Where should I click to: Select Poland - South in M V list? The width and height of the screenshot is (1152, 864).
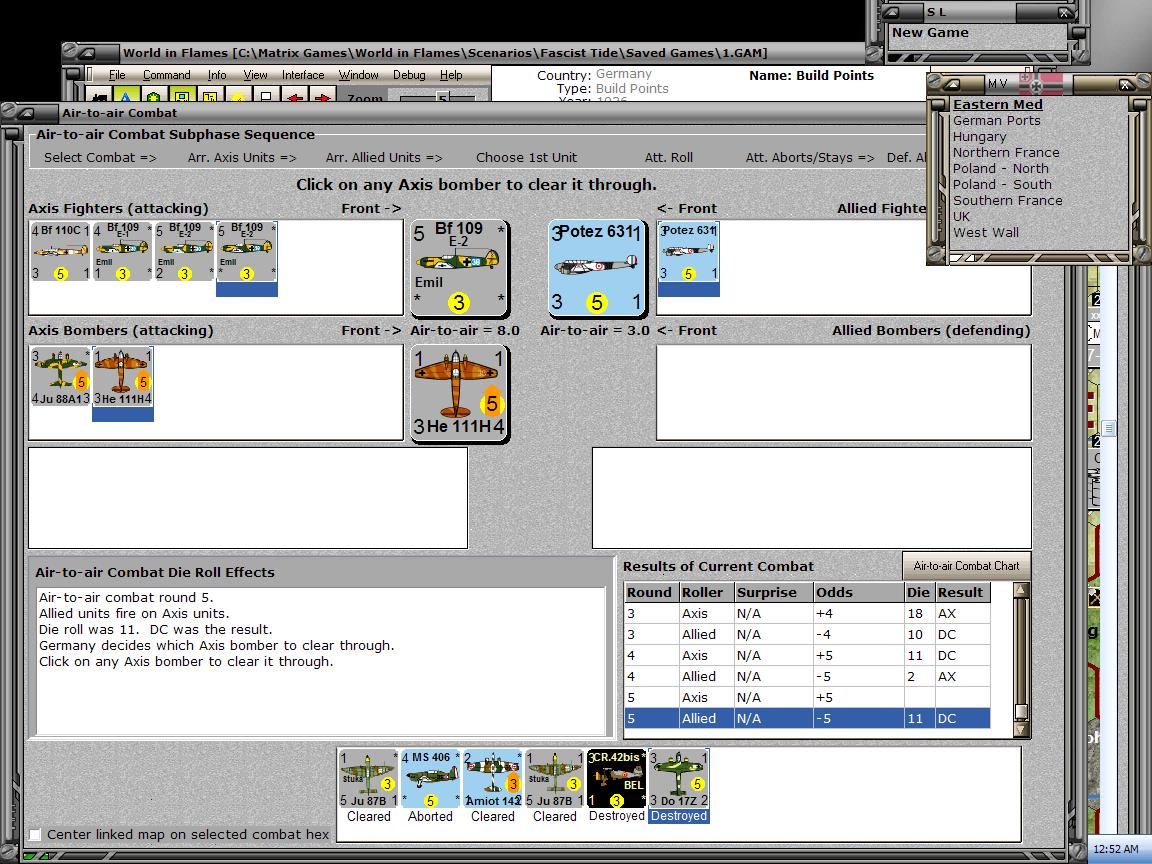[x=1002, y=184]
